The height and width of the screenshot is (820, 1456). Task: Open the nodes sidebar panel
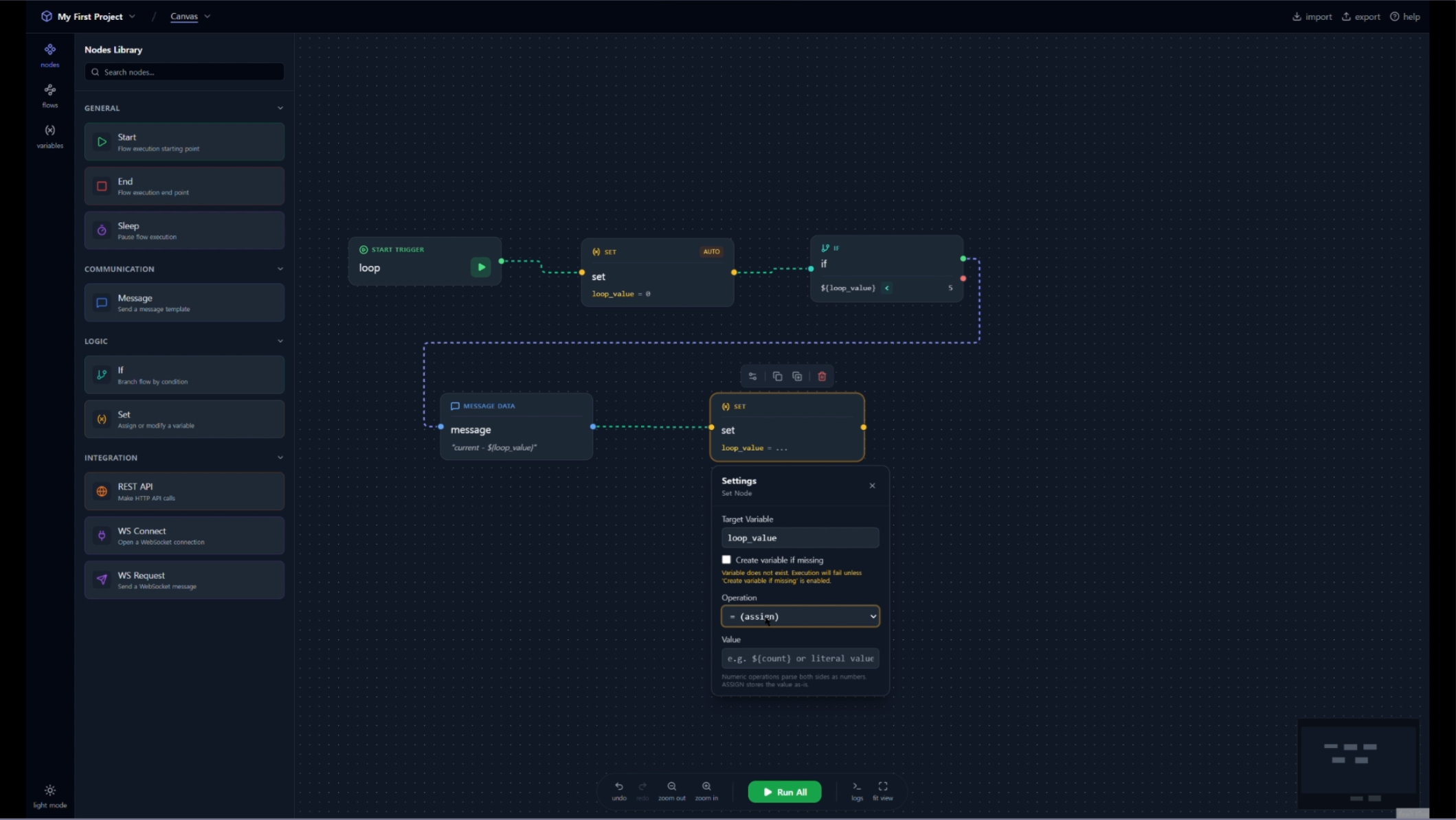(49, 56)
